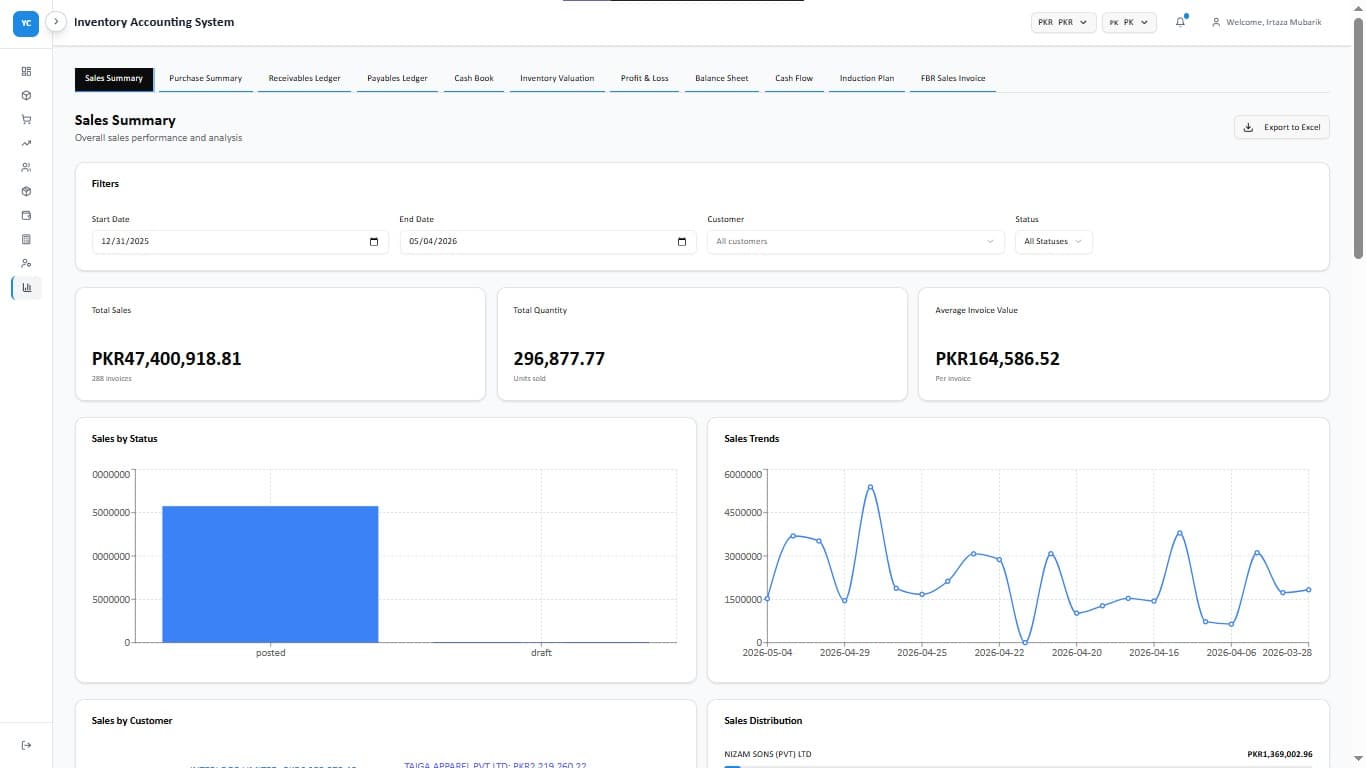Viewport: 1366px width, 768px height.
Task: Click the Start Date input field
Action: (240, 241)
